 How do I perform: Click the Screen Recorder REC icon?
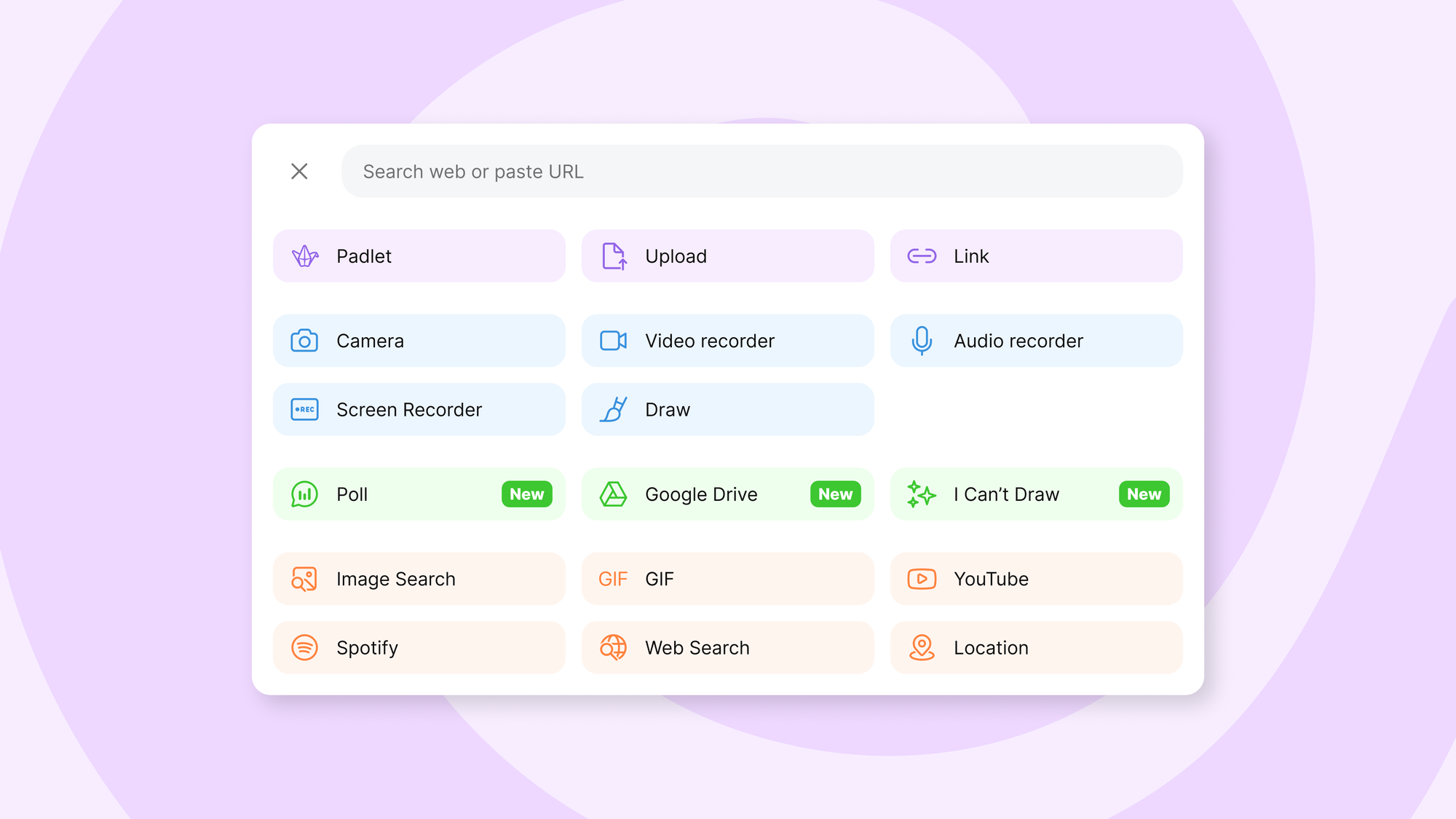[304, 409]
